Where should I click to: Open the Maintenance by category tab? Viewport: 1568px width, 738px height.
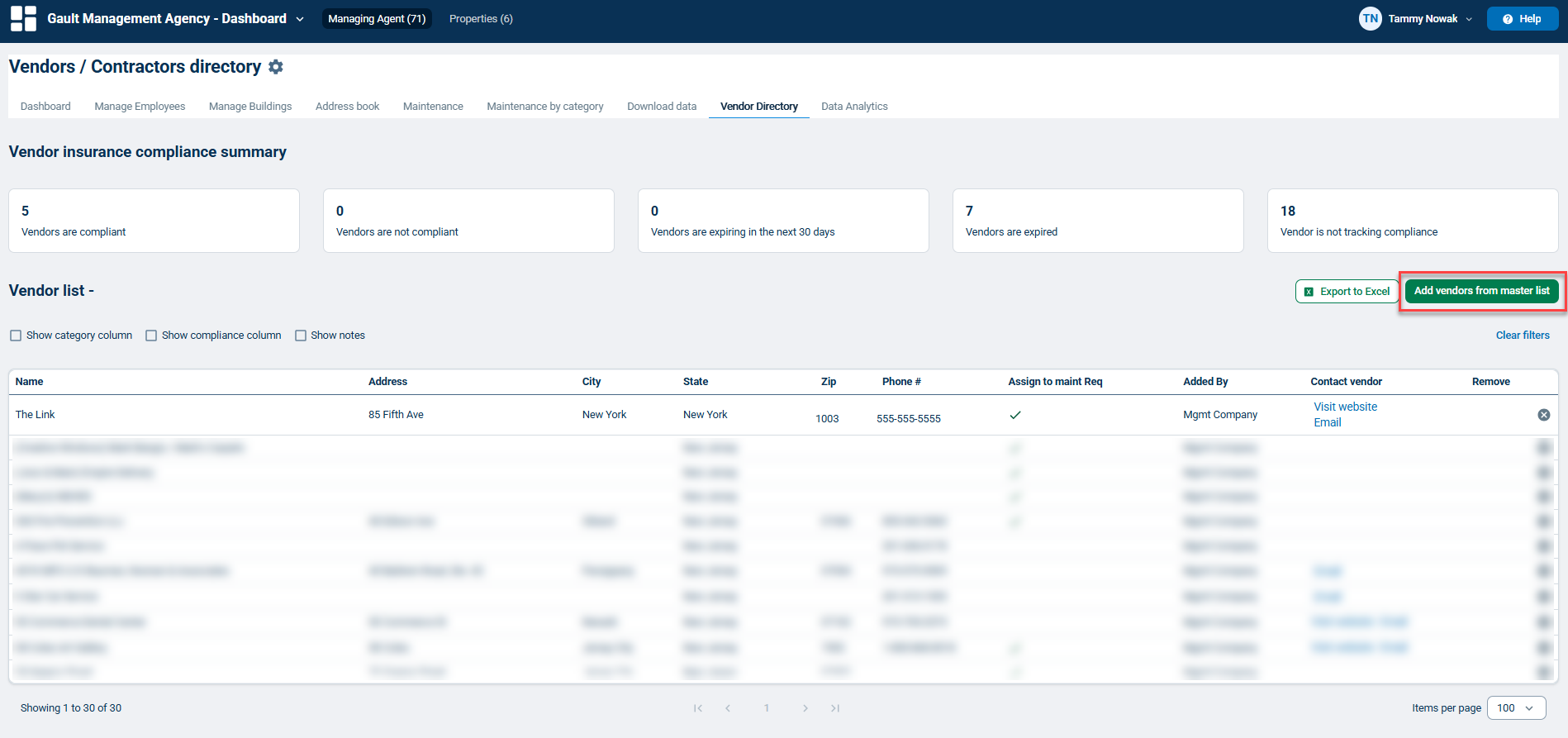545,107
